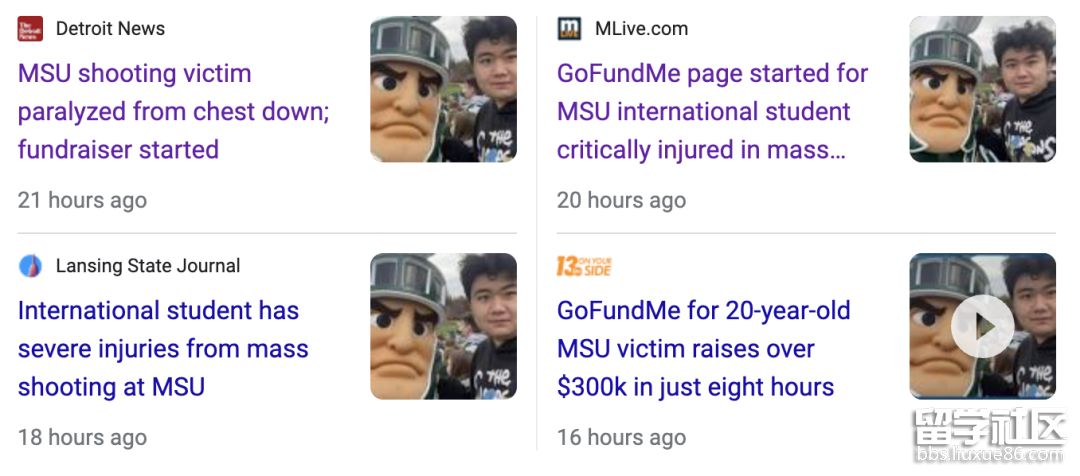Click the '21 hours ago' timestamp
Screen dimensions: 1080x476
(x=82, y=200)
